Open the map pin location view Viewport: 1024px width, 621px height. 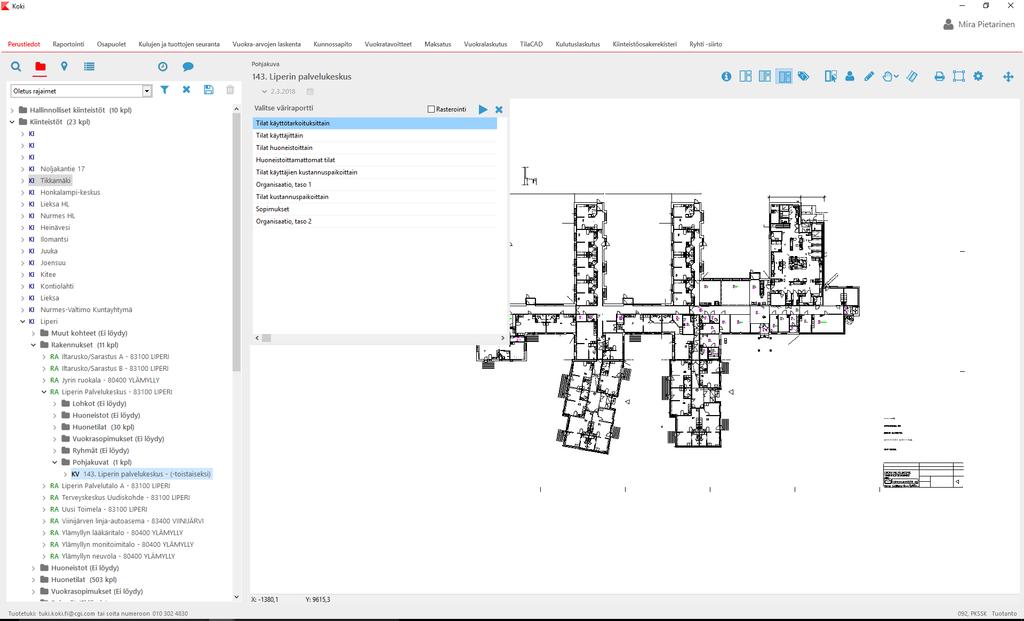click(x=64, y=67)
